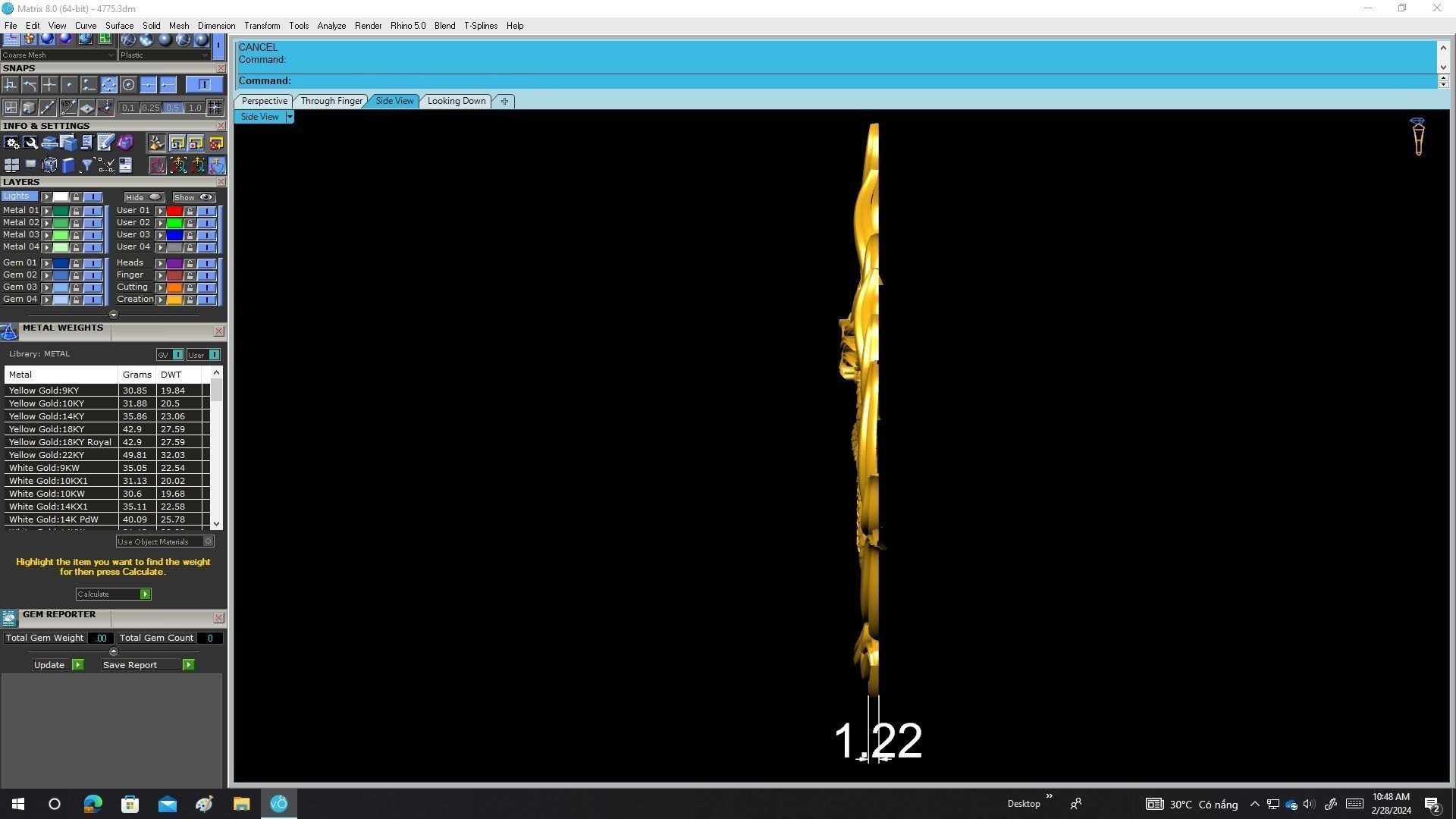Viewport: 1456px width, 819px height.
Task: Click the red User 01 color swatch
Action: coord(174,211)
